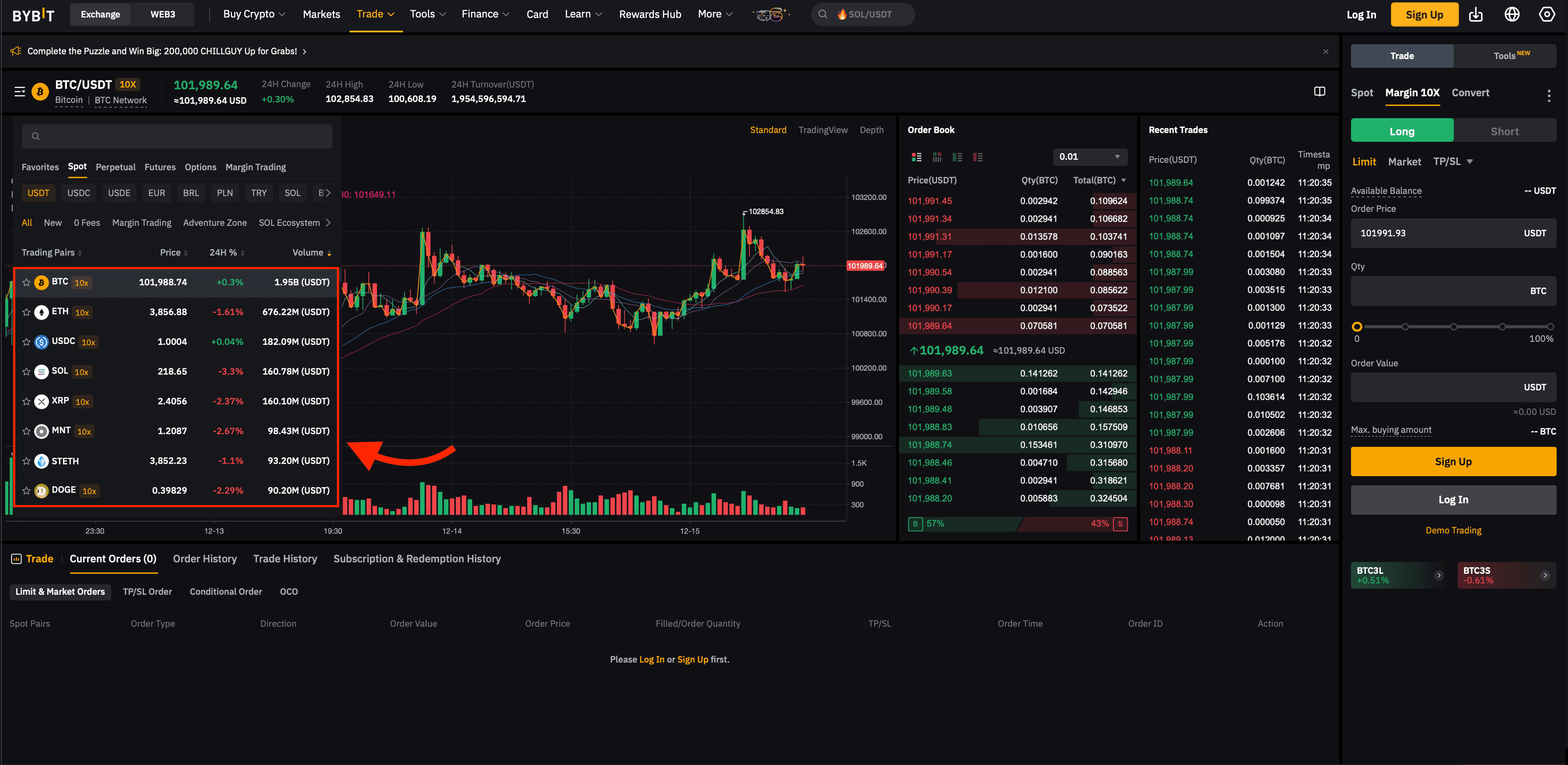The height and width of the screenshot is (765, 1568).
Task: Open the hamburger menu beside BTC/USDT
Action: pyautogui.click(x=20, y=91)
